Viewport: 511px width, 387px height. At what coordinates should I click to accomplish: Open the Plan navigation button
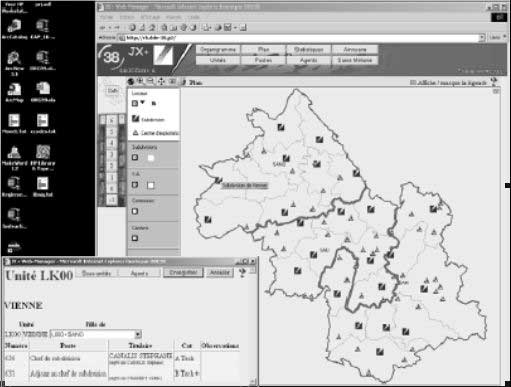click(263, 49)
